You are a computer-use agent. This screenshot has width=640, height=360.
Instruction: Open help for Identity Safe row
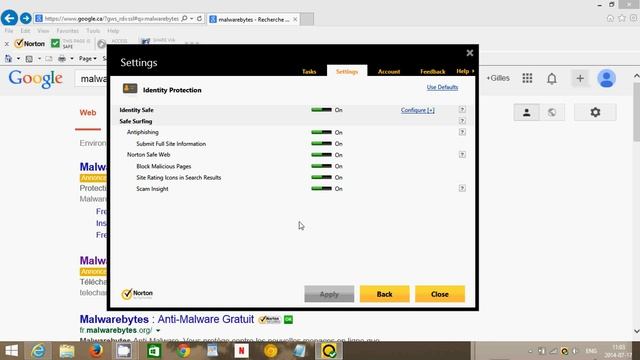(x=462, y=109)
